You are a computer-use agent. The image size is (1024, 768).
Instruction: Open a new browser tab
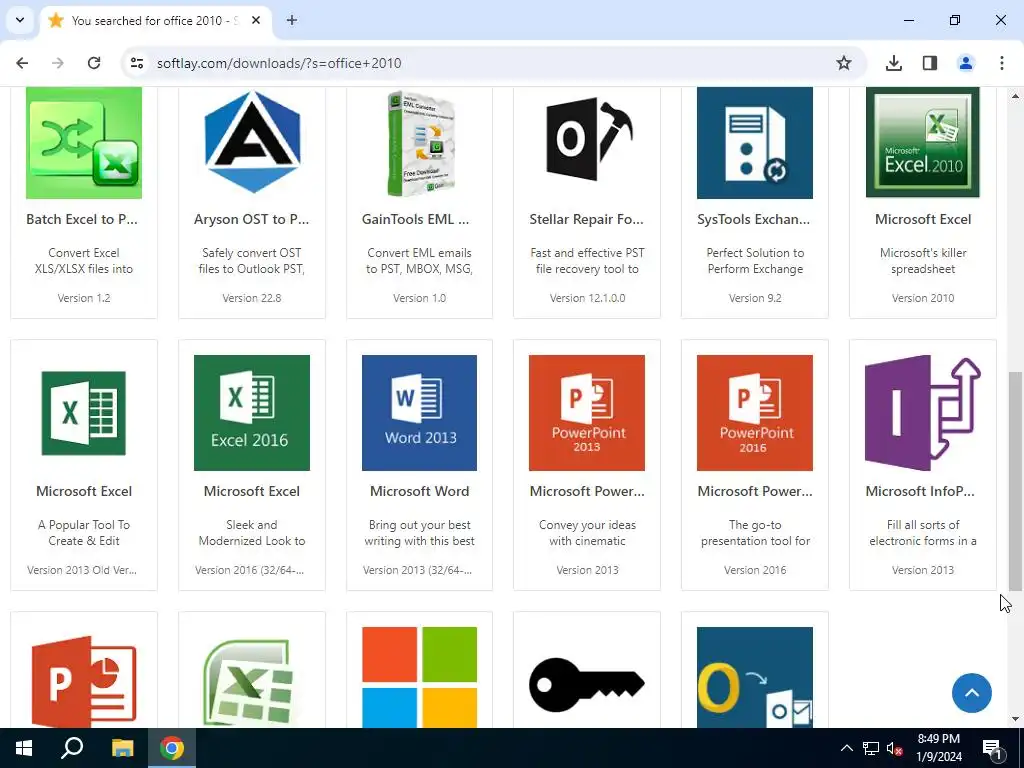pyautogui.click(x=292, y=20)
